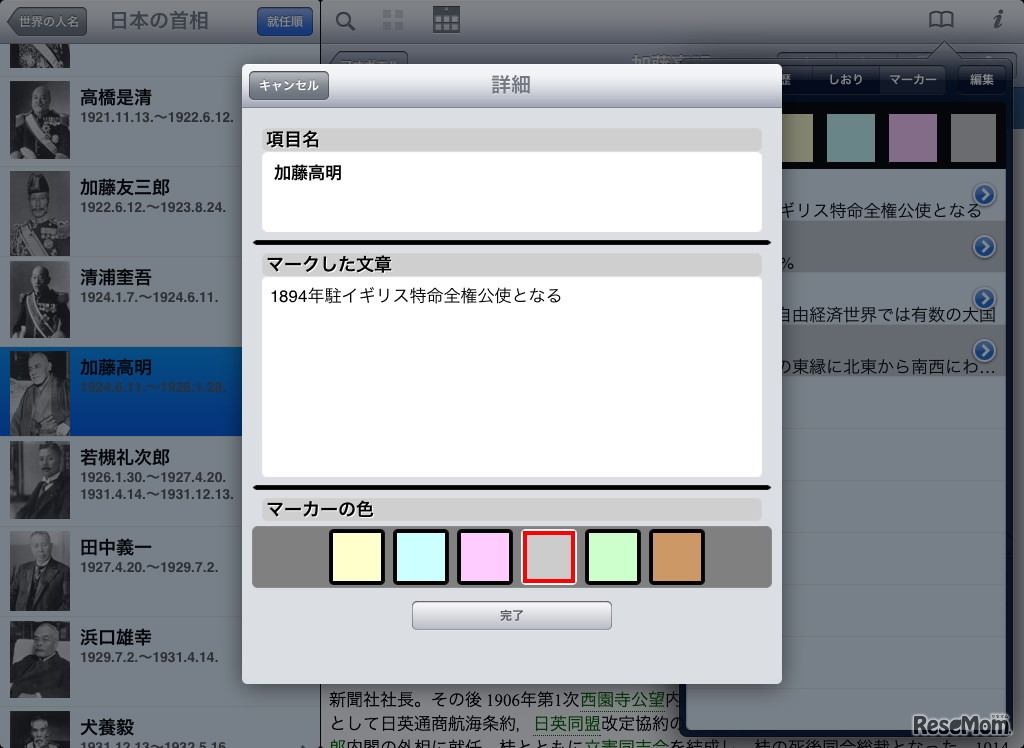
Task: Select 田中義一 in the list
Action: (121, 572)
